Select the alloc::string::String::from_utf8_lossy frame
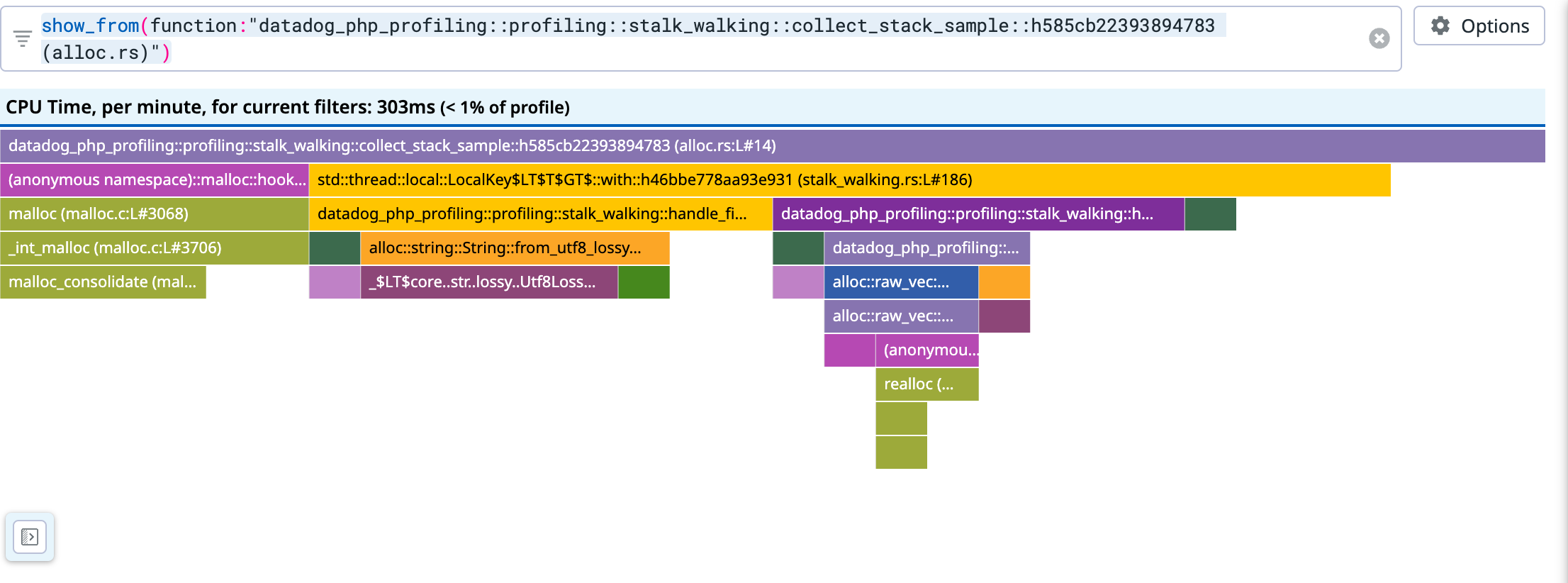 tap(515, 248)
